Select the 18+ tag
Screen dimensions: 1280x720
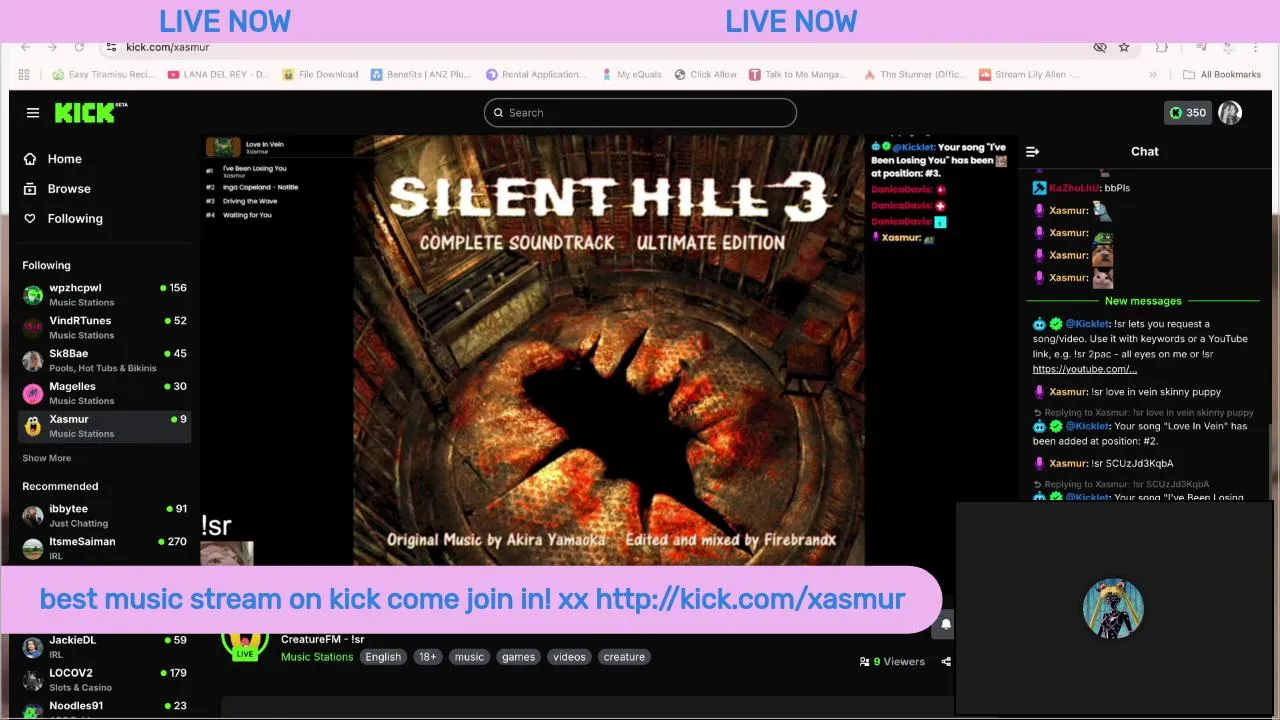click(x=428, y=657)
